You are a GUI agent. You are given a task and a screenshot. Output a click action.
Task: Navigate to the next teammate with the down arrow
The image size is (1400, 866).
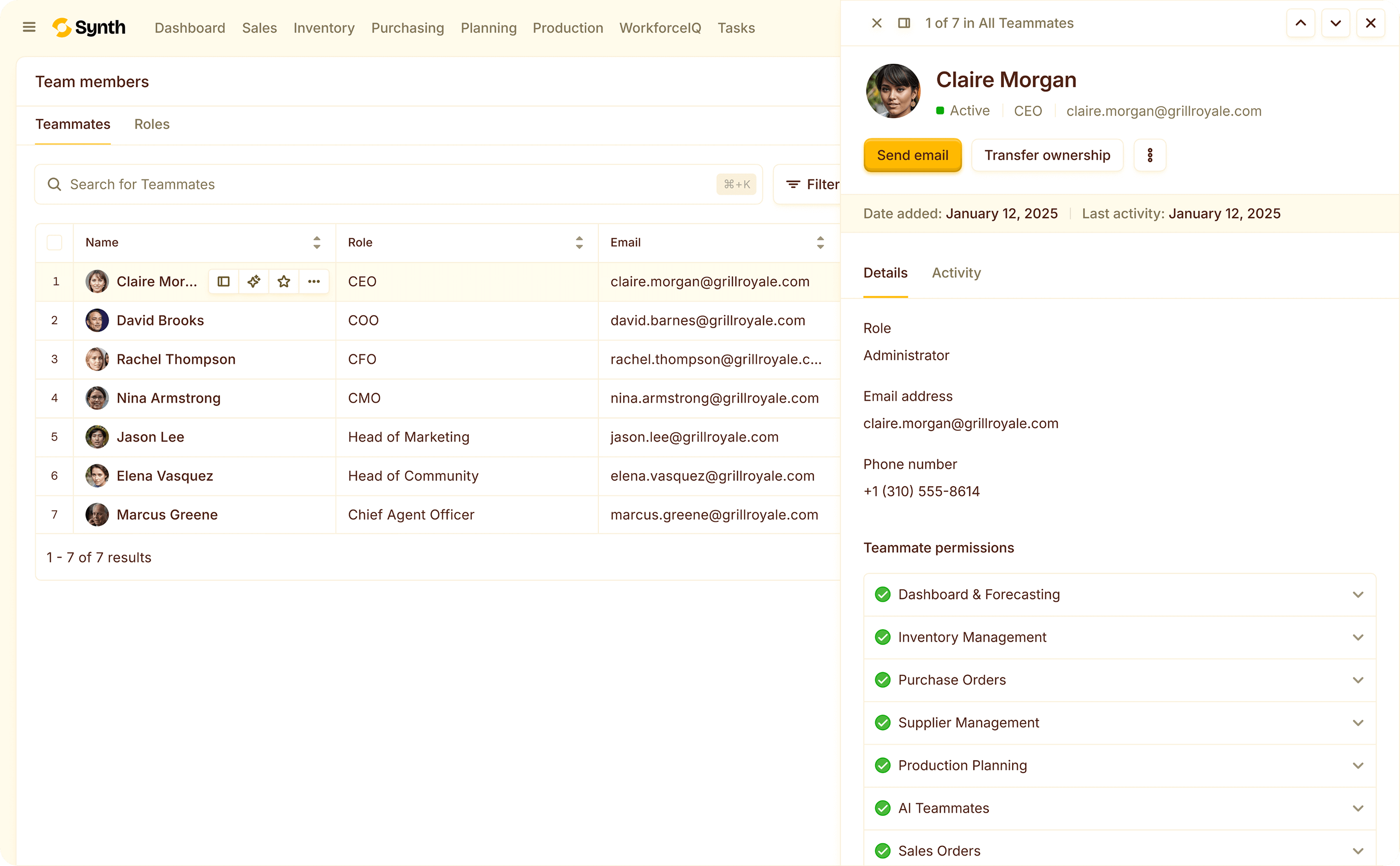[x=1335, y=23]
